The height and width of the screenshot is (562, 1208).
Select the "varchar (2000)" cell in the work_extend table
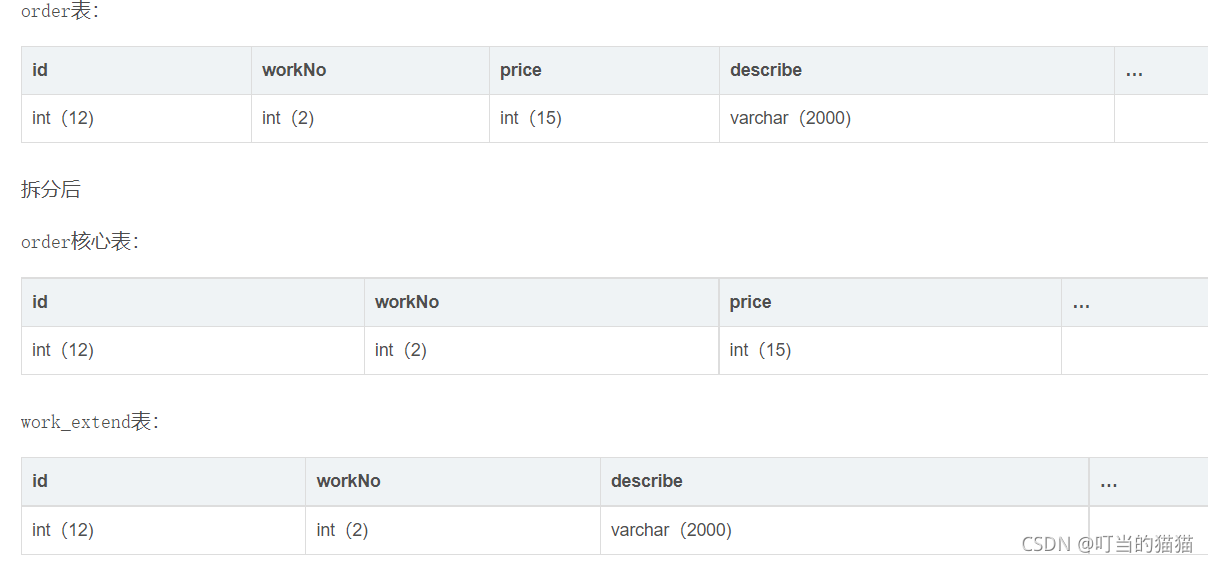pos(671,530)
